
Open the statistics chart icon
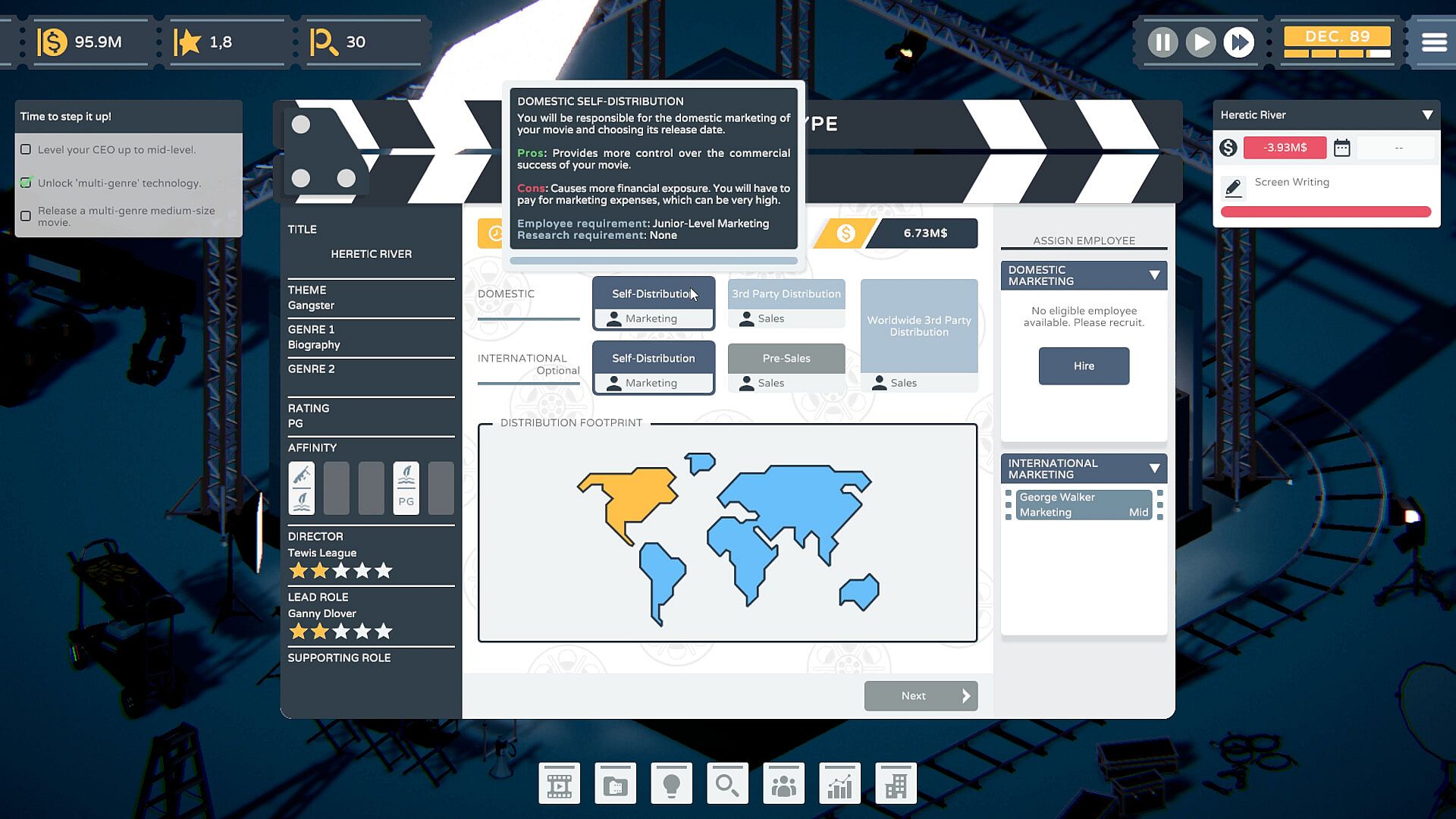pyautogui.click(x=839, y=784)
